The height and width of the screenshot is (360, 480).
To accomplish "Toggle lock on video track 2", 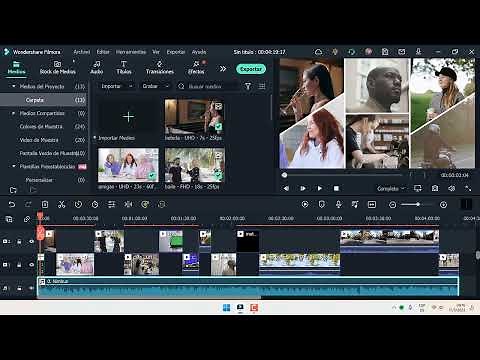I will (19, 241).
